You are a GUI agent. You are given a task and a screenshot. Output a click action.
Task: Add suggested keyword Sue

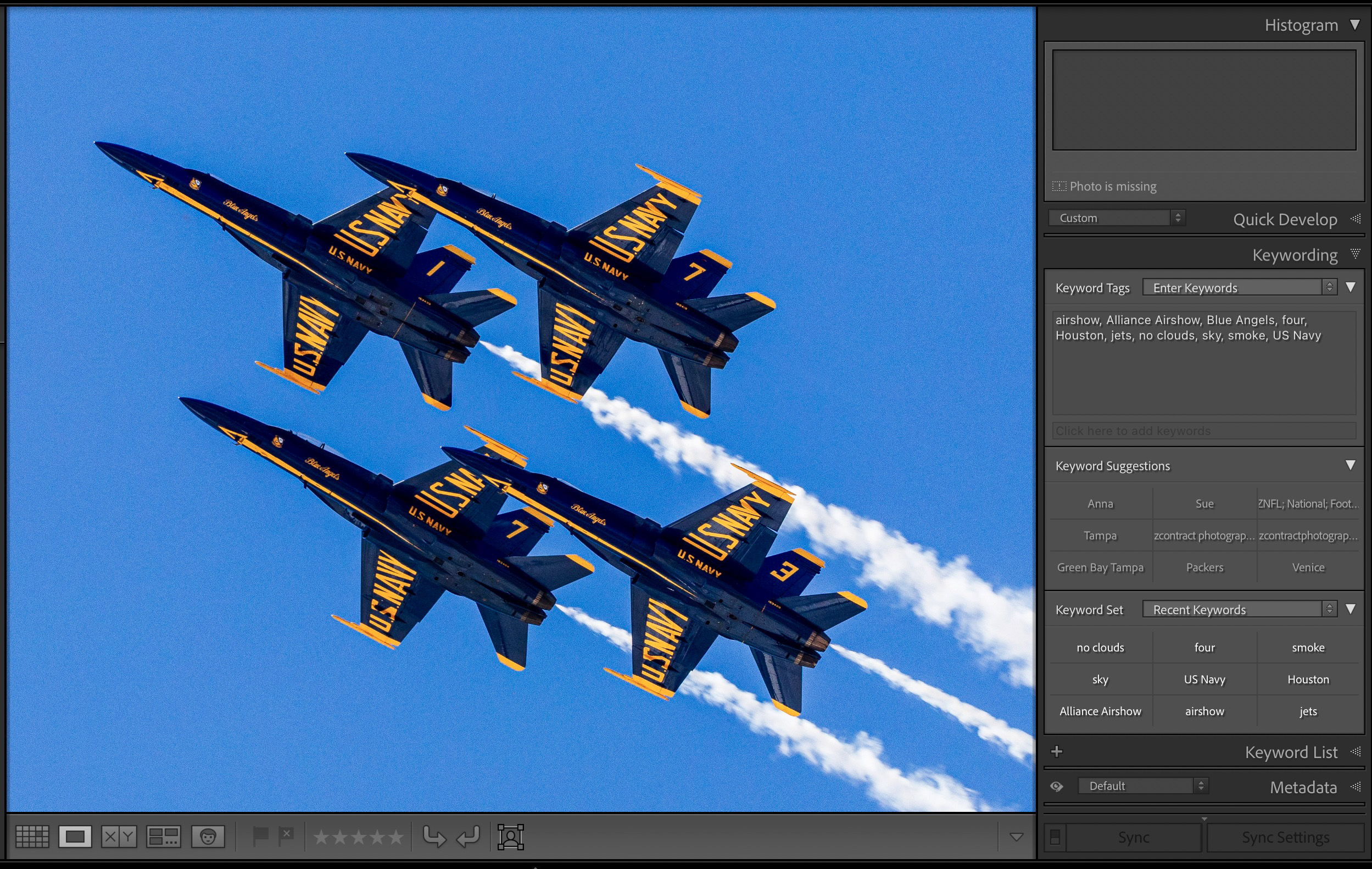click(x=1204, y=503)
